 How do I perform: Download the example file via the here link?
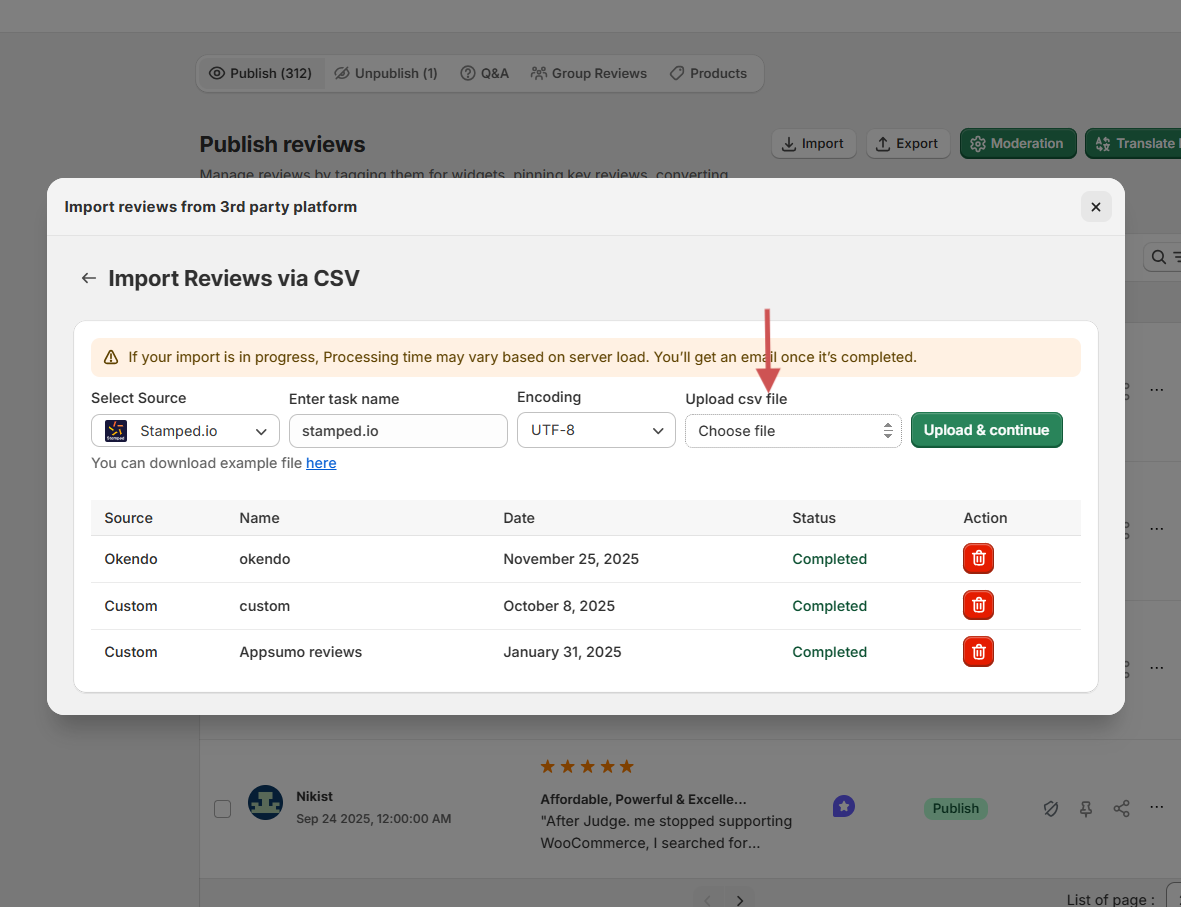point(321,463)
